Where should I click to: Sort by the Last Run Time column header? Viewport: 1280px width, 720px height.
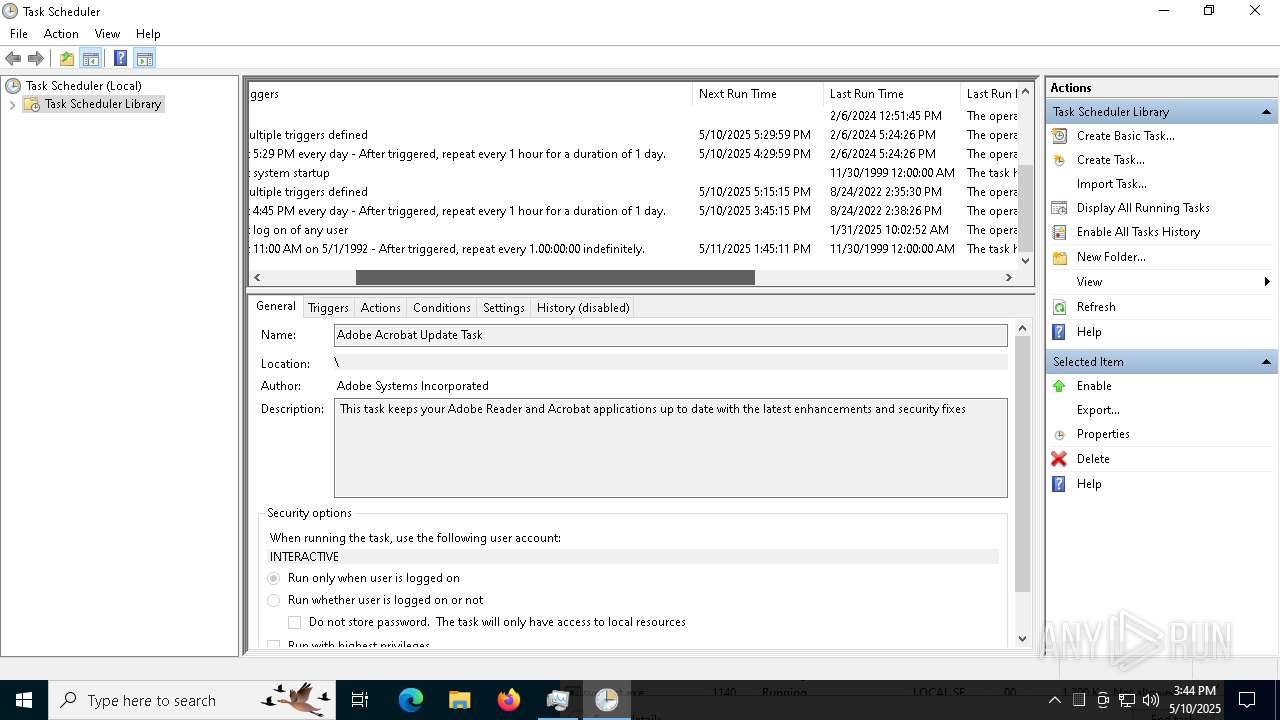891,94
